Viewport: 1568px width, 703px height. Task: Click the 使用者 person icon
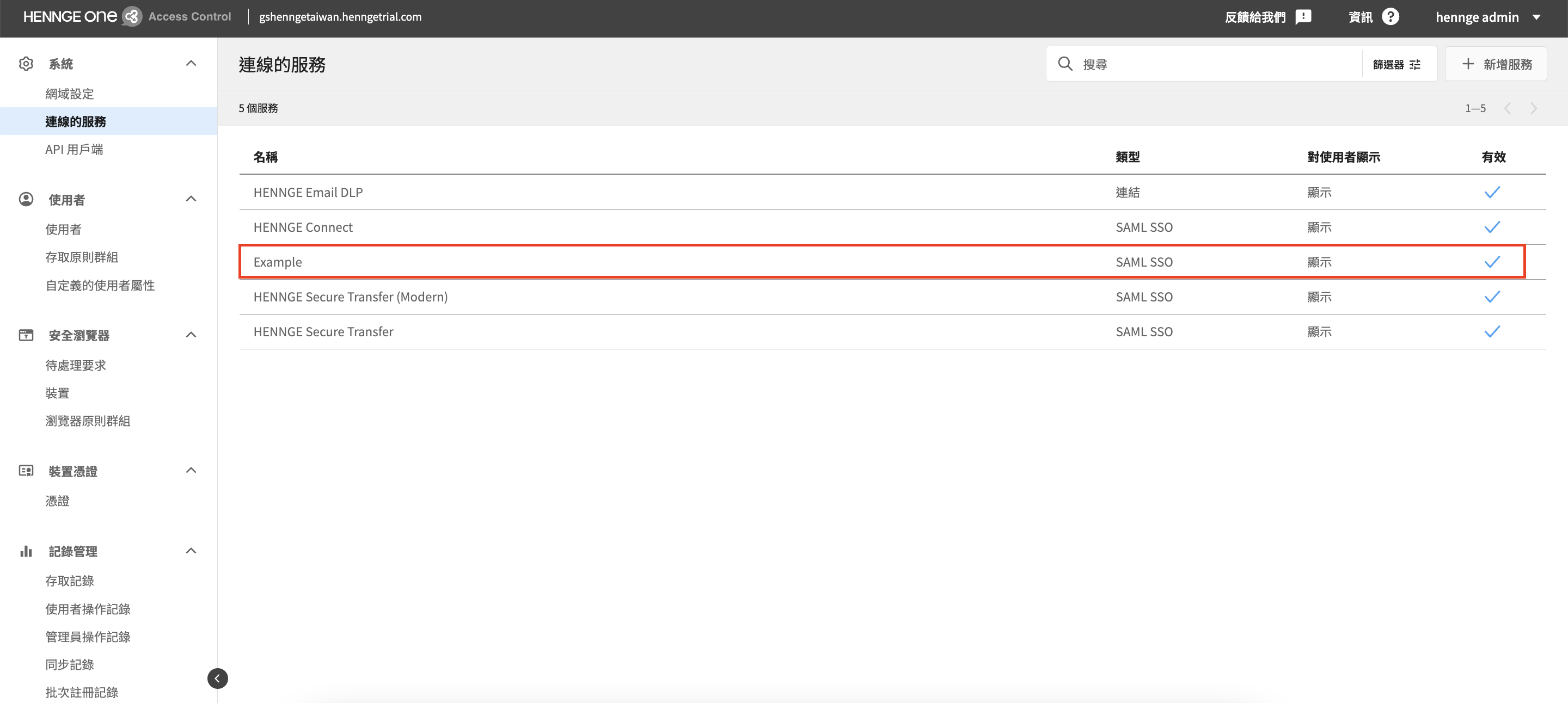tap(26, 199)
